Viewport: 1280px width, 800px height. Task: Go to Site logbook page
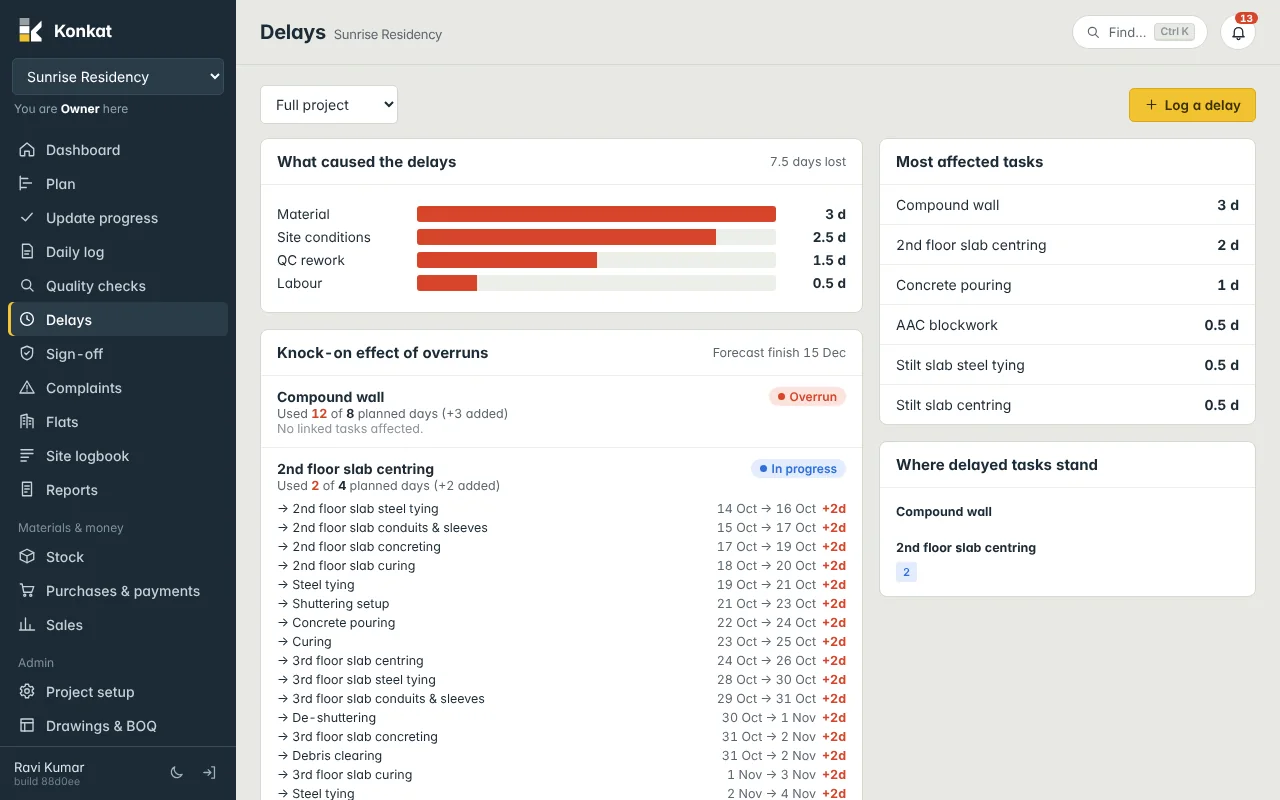[x=118, y=456]
